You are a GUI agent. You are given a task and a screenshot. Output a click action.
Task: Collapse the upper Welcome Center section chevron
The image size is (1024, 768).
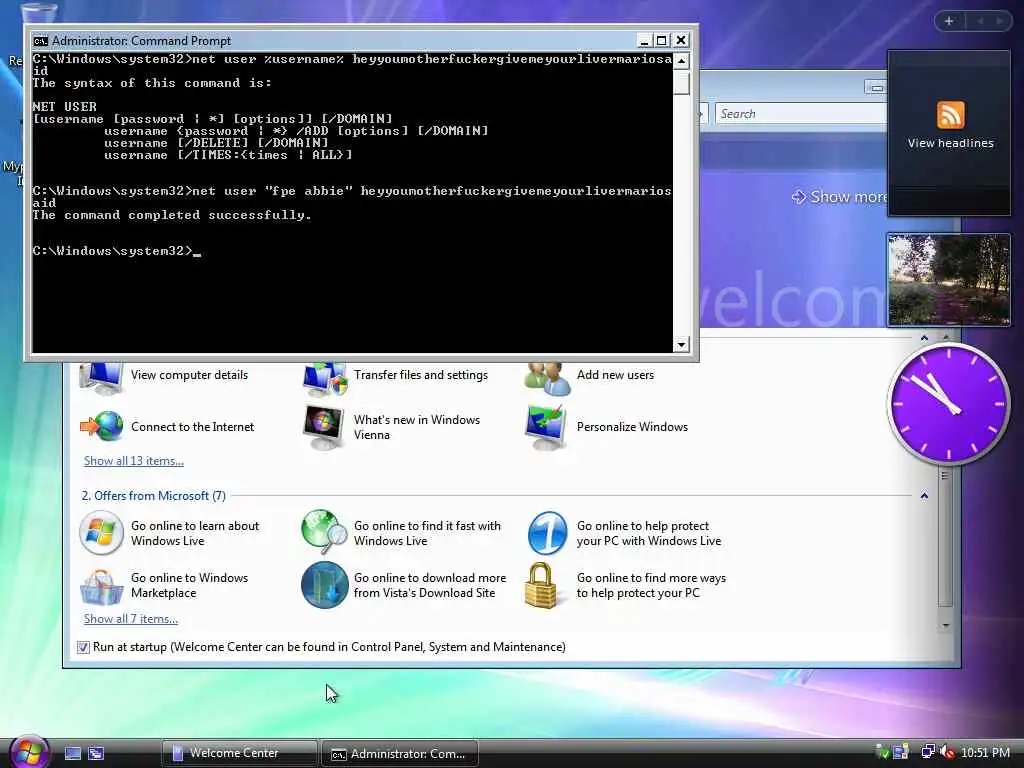[924, 338]
